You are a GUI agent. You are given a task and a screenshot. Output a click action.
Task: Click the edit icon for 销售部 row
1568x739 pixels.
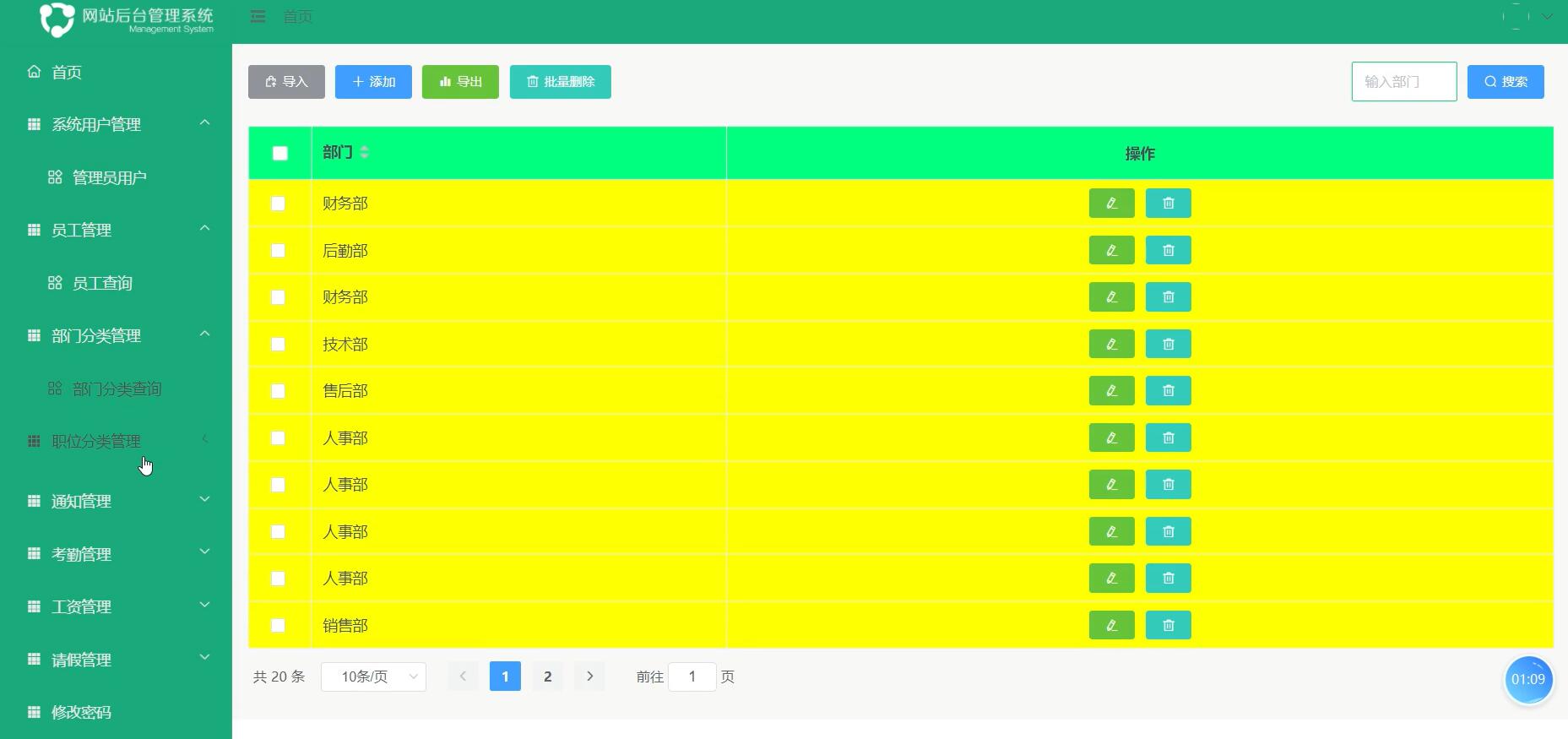pyautogui.click(x=1111, y=625)
